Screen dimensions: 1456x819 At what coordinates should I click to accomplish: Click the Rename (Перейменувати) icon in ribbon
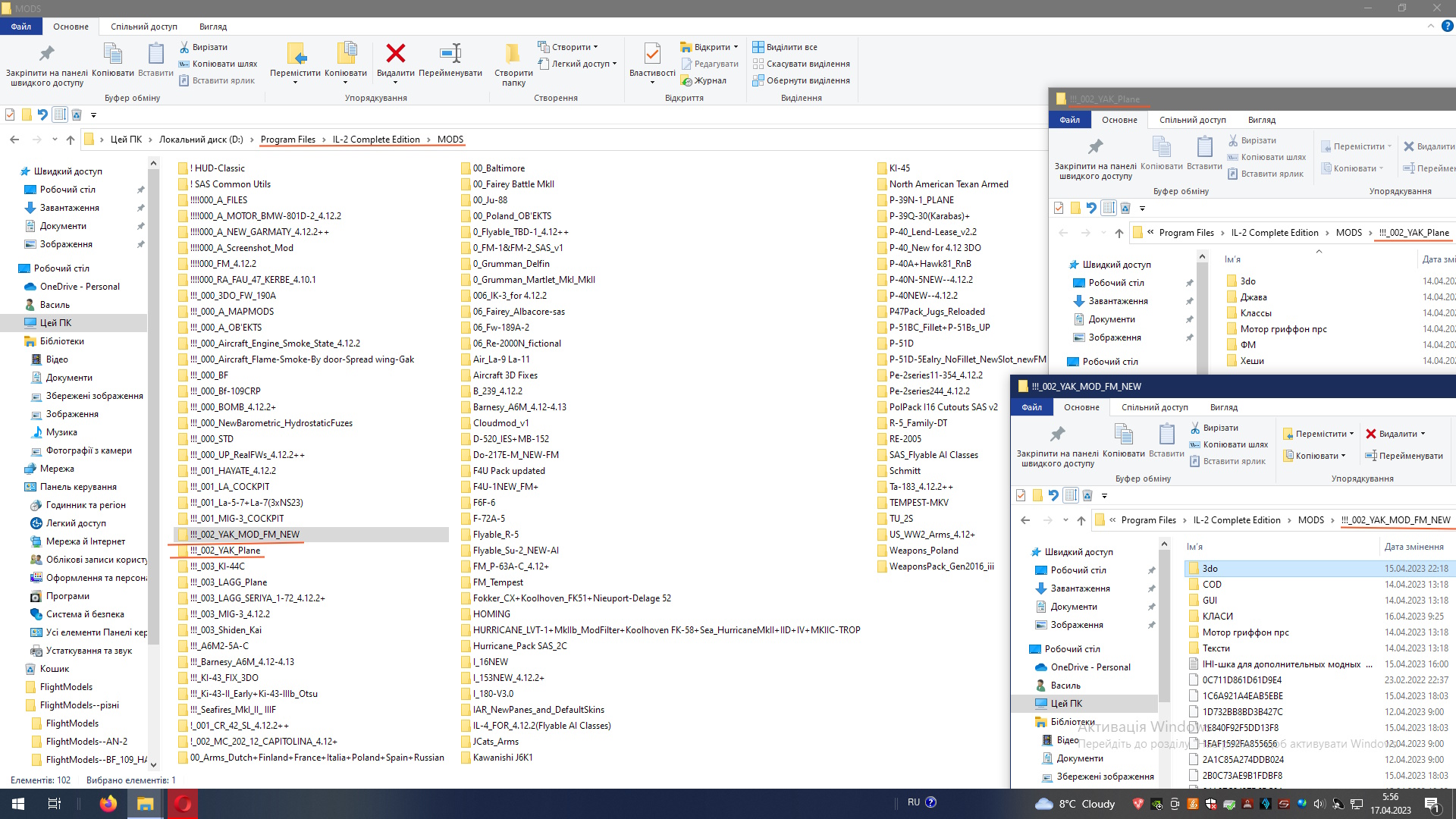[x=450, y=53]
